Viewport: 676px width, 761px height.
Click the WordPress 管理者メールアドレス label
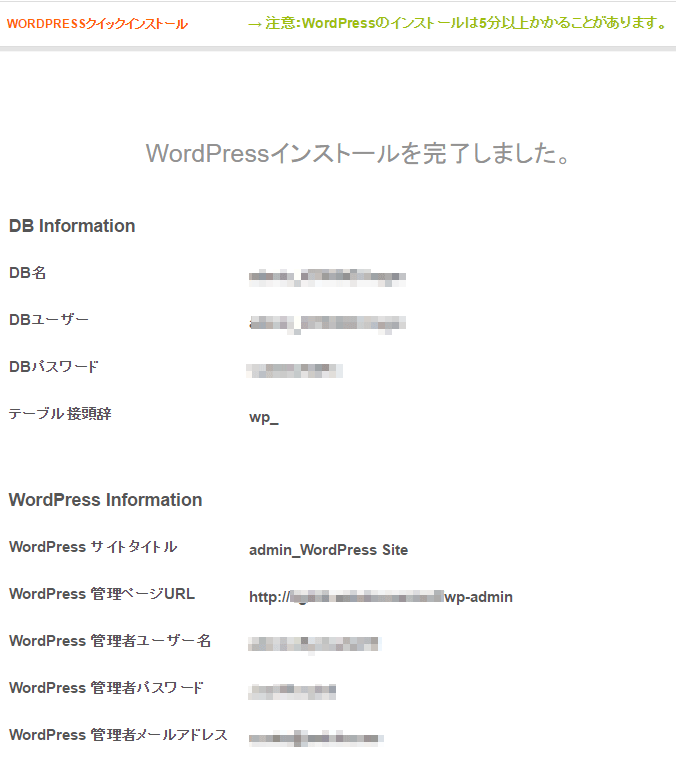tap(118, 735)
